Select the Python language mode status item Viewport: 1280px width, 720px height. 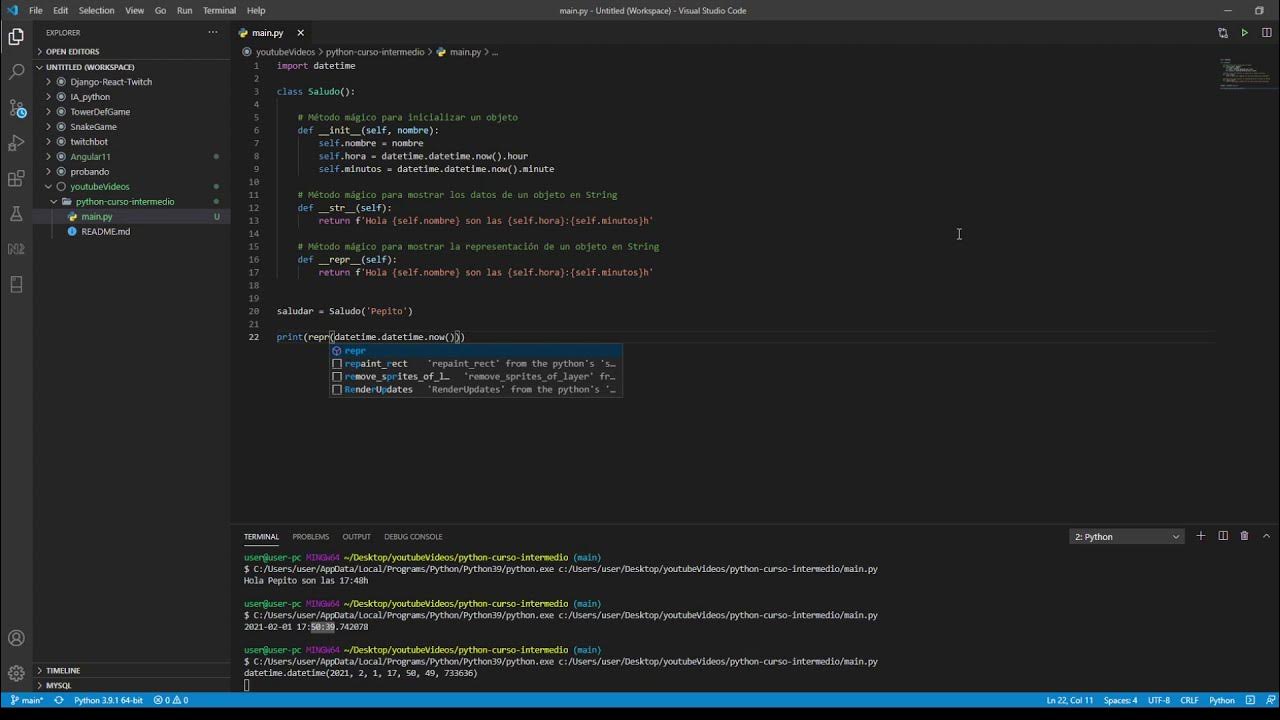(1222, 700)
